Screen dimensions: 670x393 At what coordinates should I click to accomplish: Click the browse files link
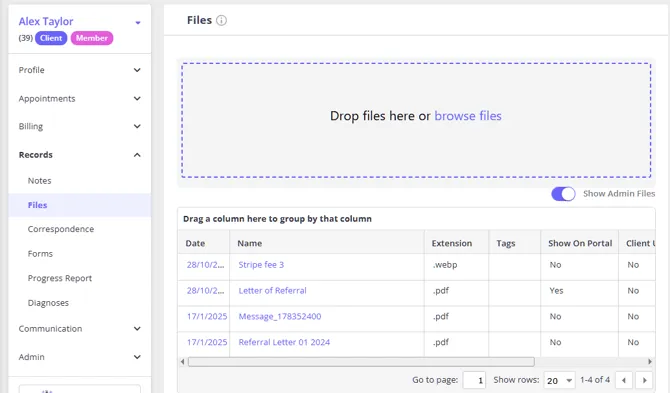coord(468,116)
